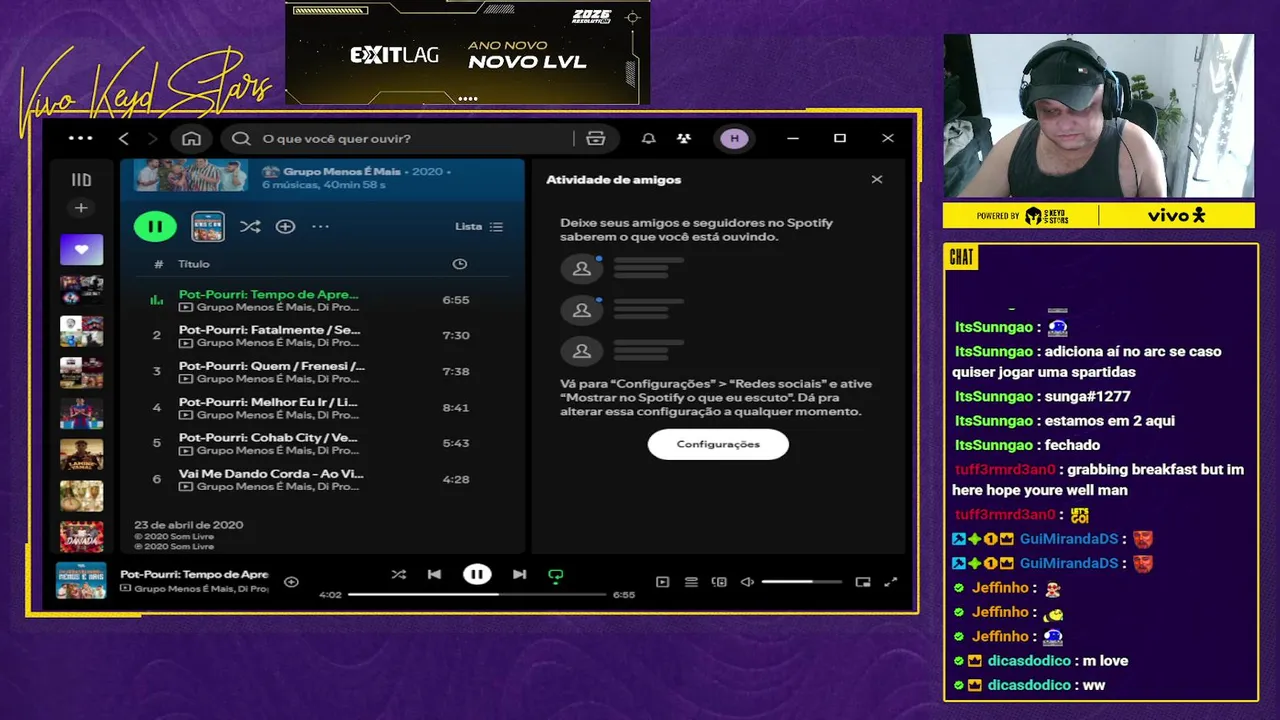Open the 'Lista' view dropdown
Viewport: 1280px width, 720px height.
point(479,226)
